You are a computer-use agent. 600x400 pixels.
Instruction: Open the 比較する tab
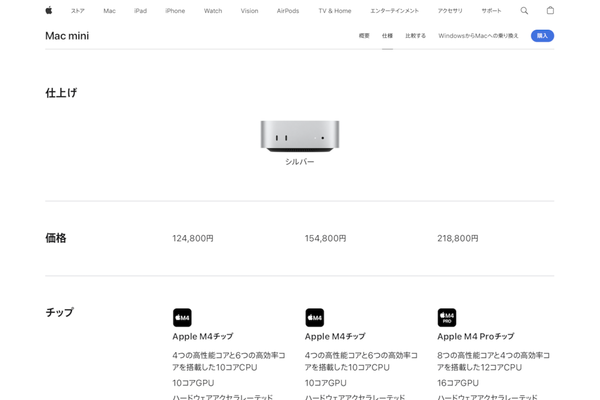point(416,36)
